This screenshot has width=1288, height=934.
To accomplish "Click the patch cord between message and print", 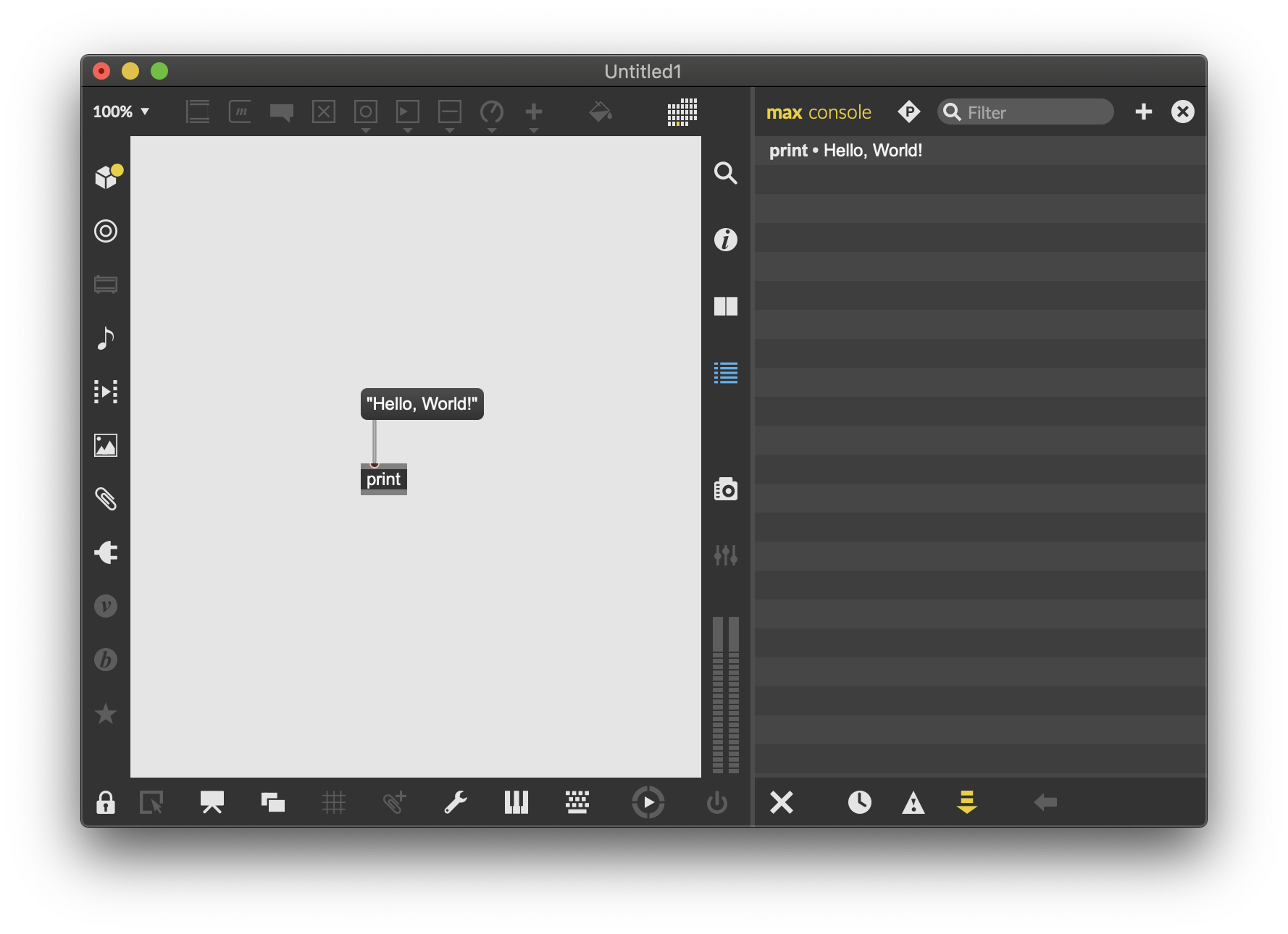I will click(x=375, y=442).
